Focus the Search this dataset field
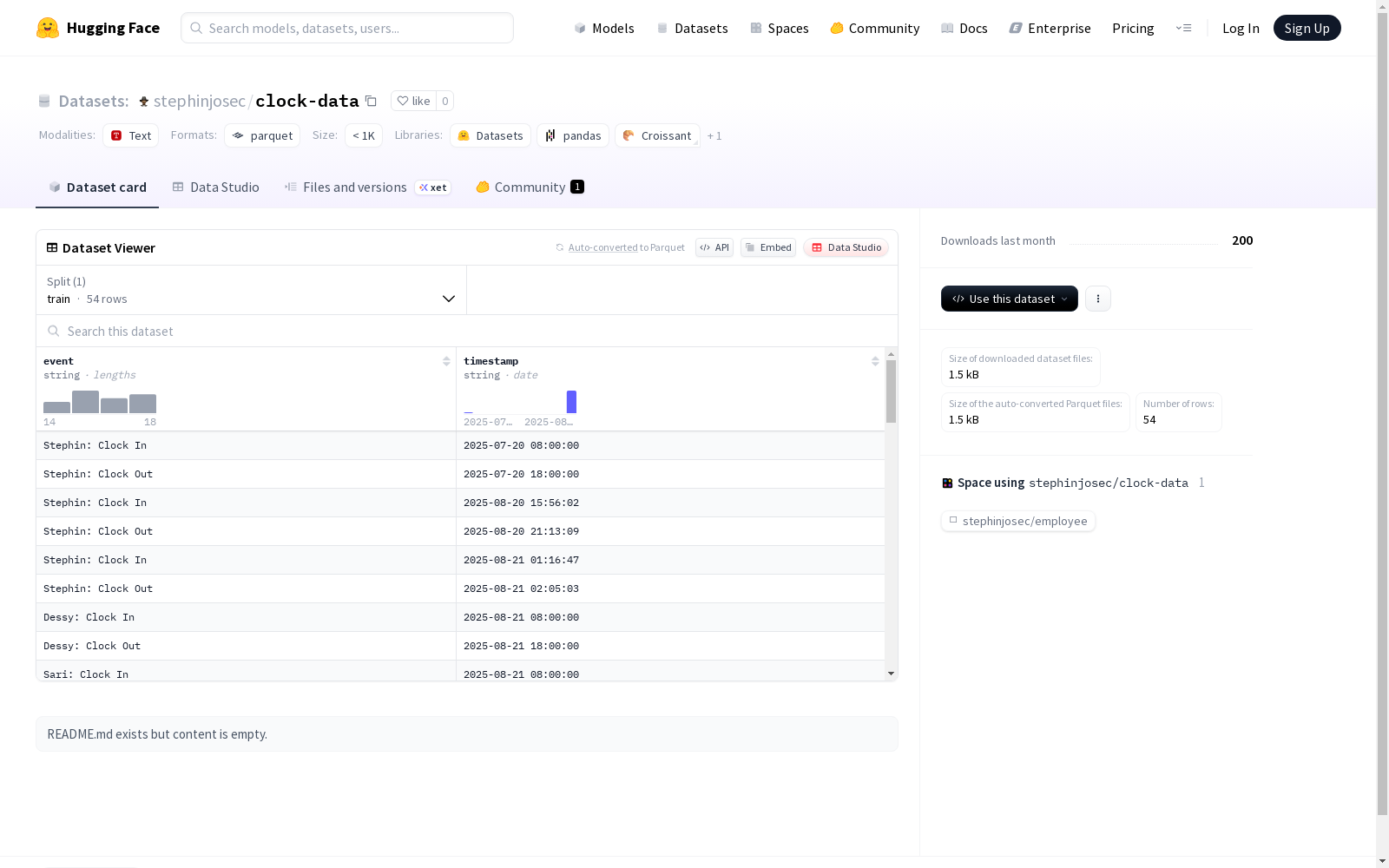The height and width of the screenshot is (868, 1389). click(x=467, y=331)
